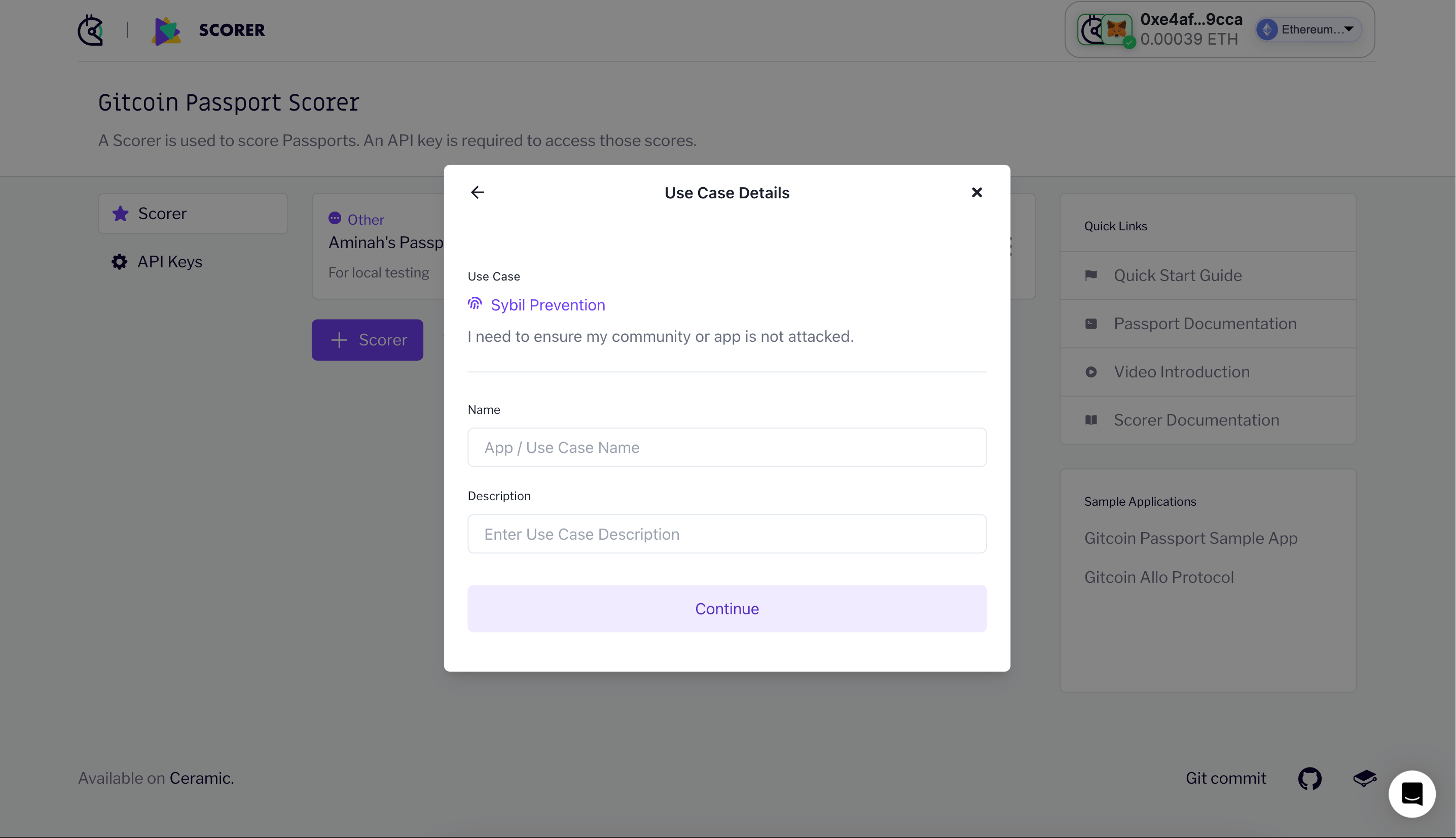Screen dimensions: 1456x838
Task: Open the Gitcoin logo in the header
Action: click(x=90, y=29)
